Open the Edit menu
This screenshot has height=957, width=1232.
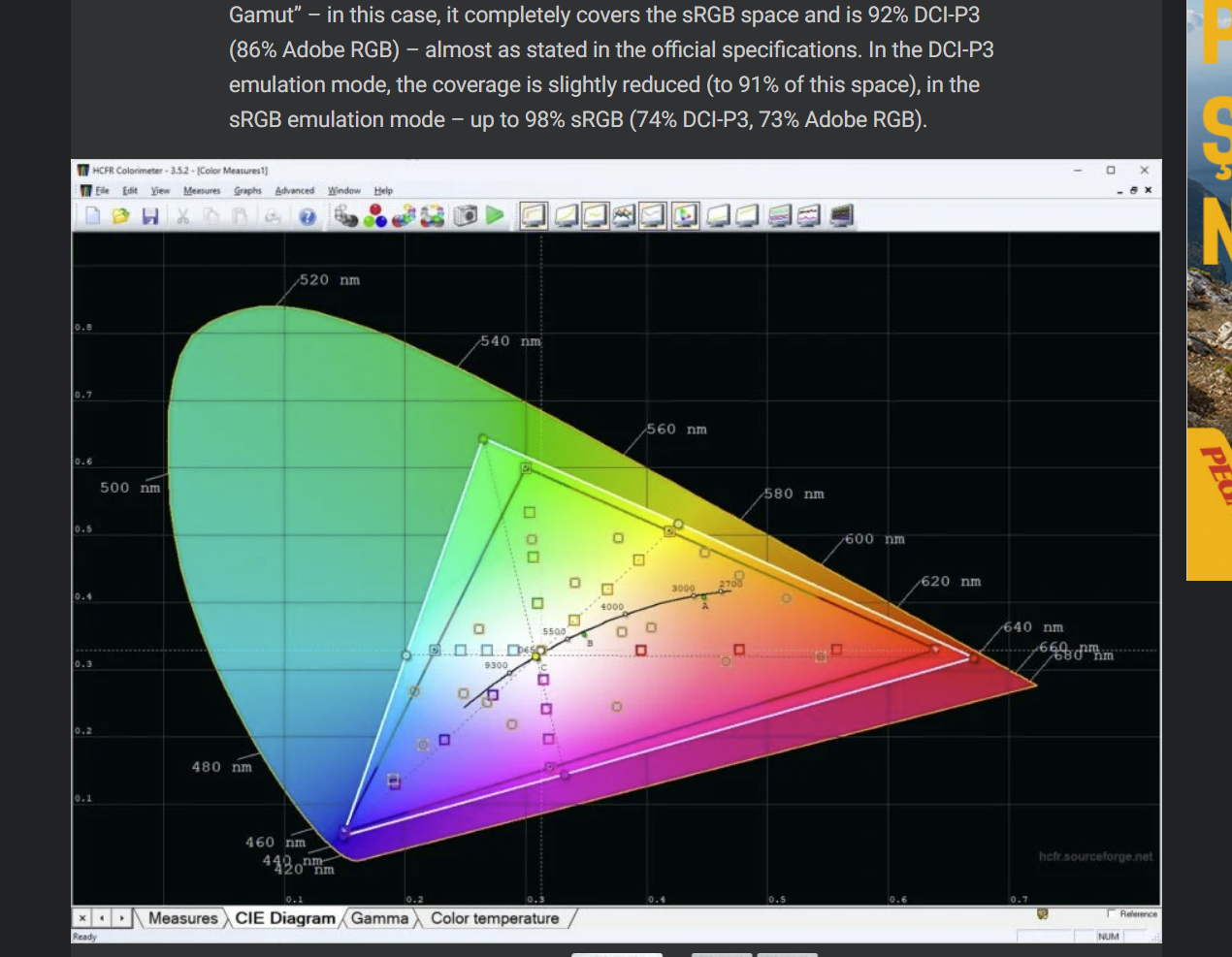(130, 190)
